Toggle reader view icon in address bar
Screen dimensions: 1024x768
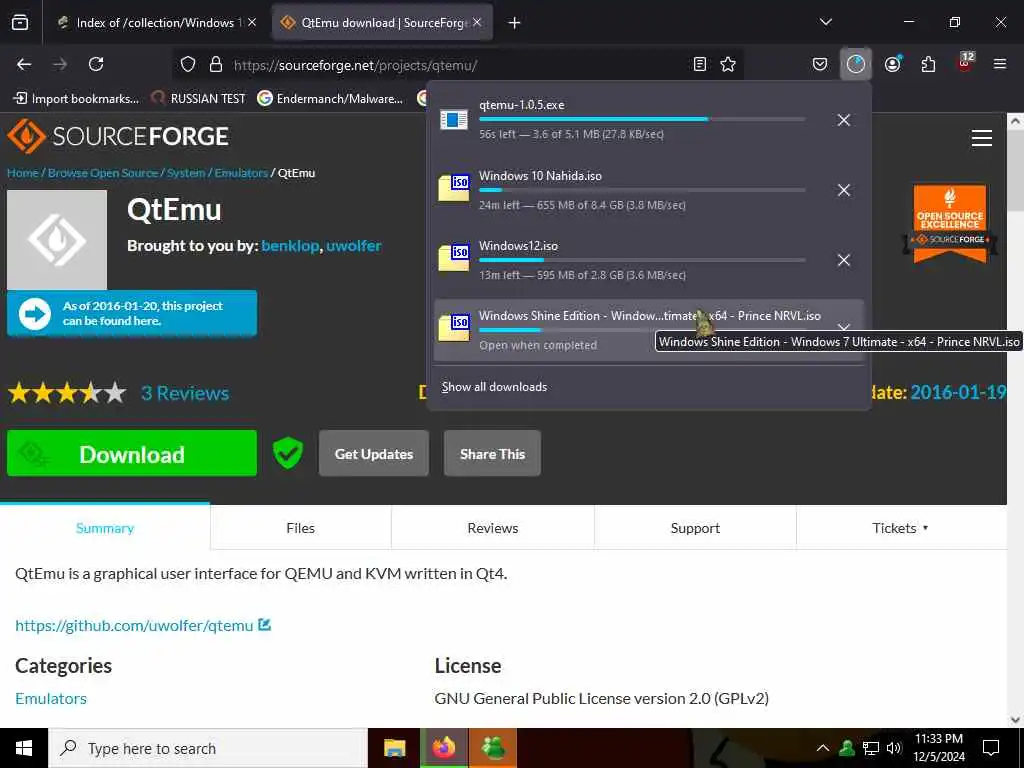click(699, 64)
